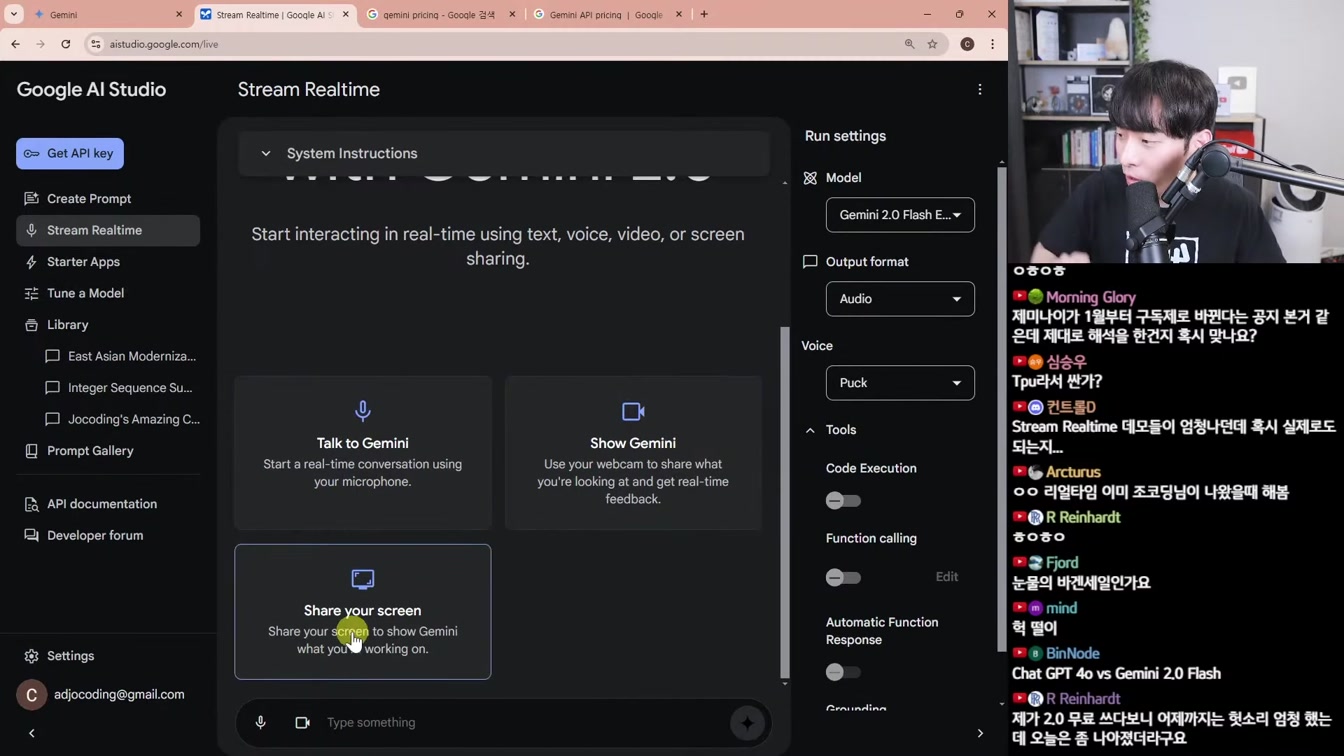Click microphone icon in prompt bar
This screenshot has height=756, width=1344.
pyautogui.click(x=261, y=723)
